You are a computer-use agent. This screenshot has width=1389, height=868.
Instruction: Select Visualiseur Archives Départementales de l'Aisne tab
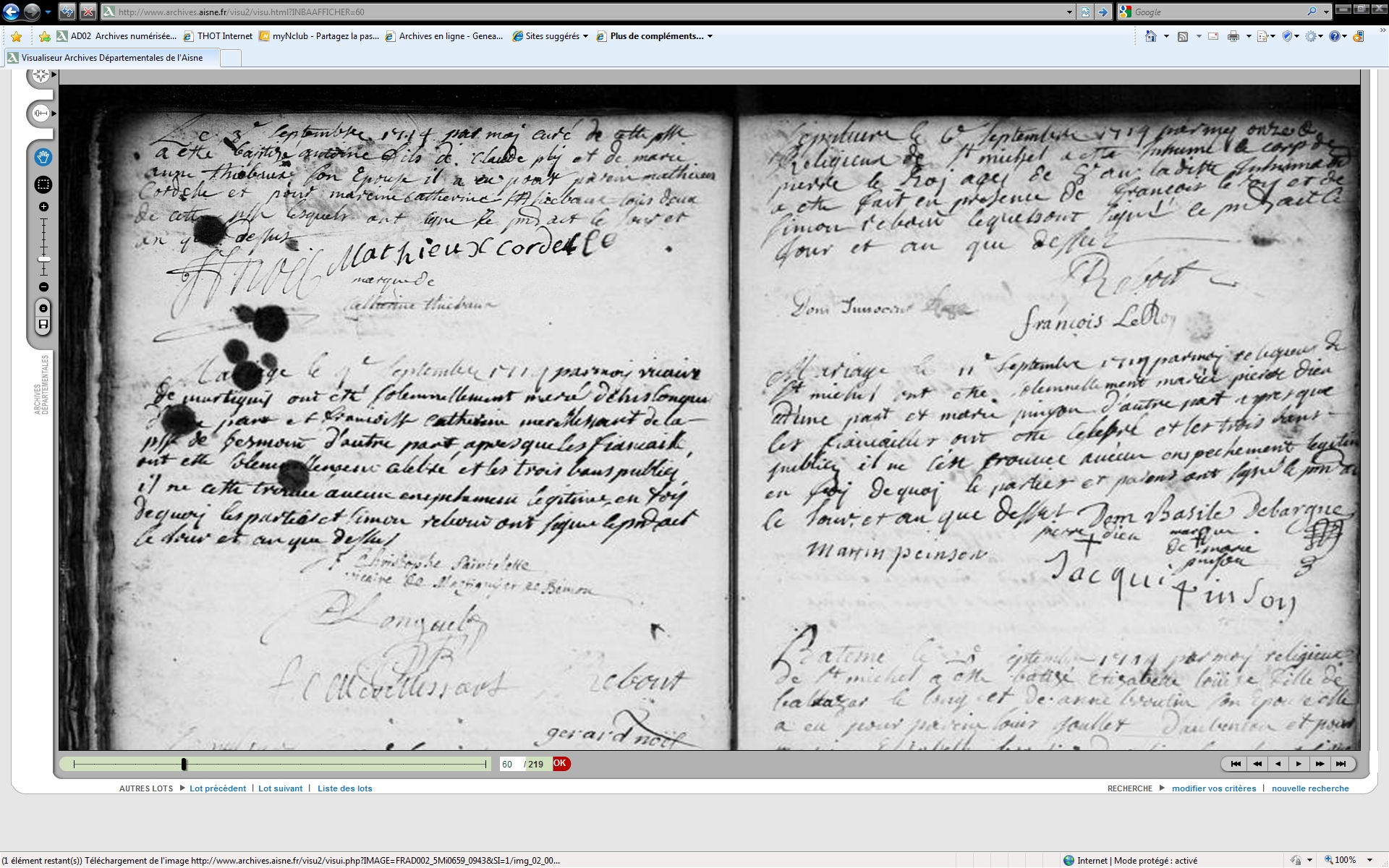point(112,58)
